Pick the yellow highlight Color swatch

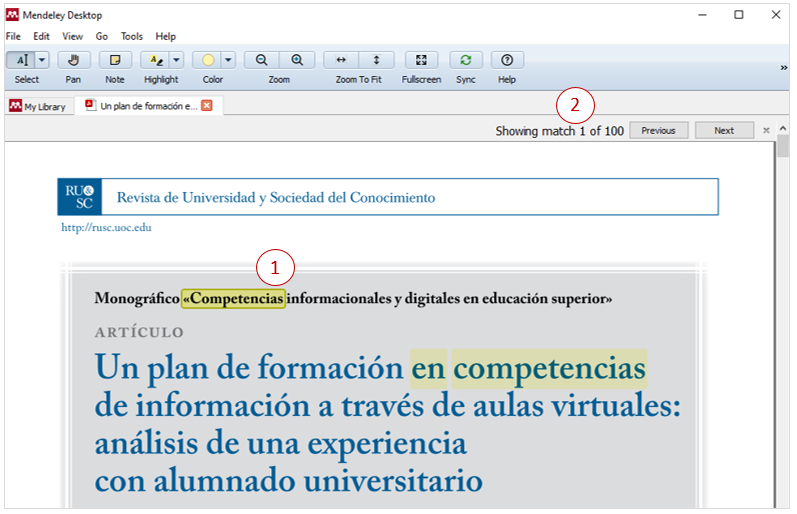[207, 60]
